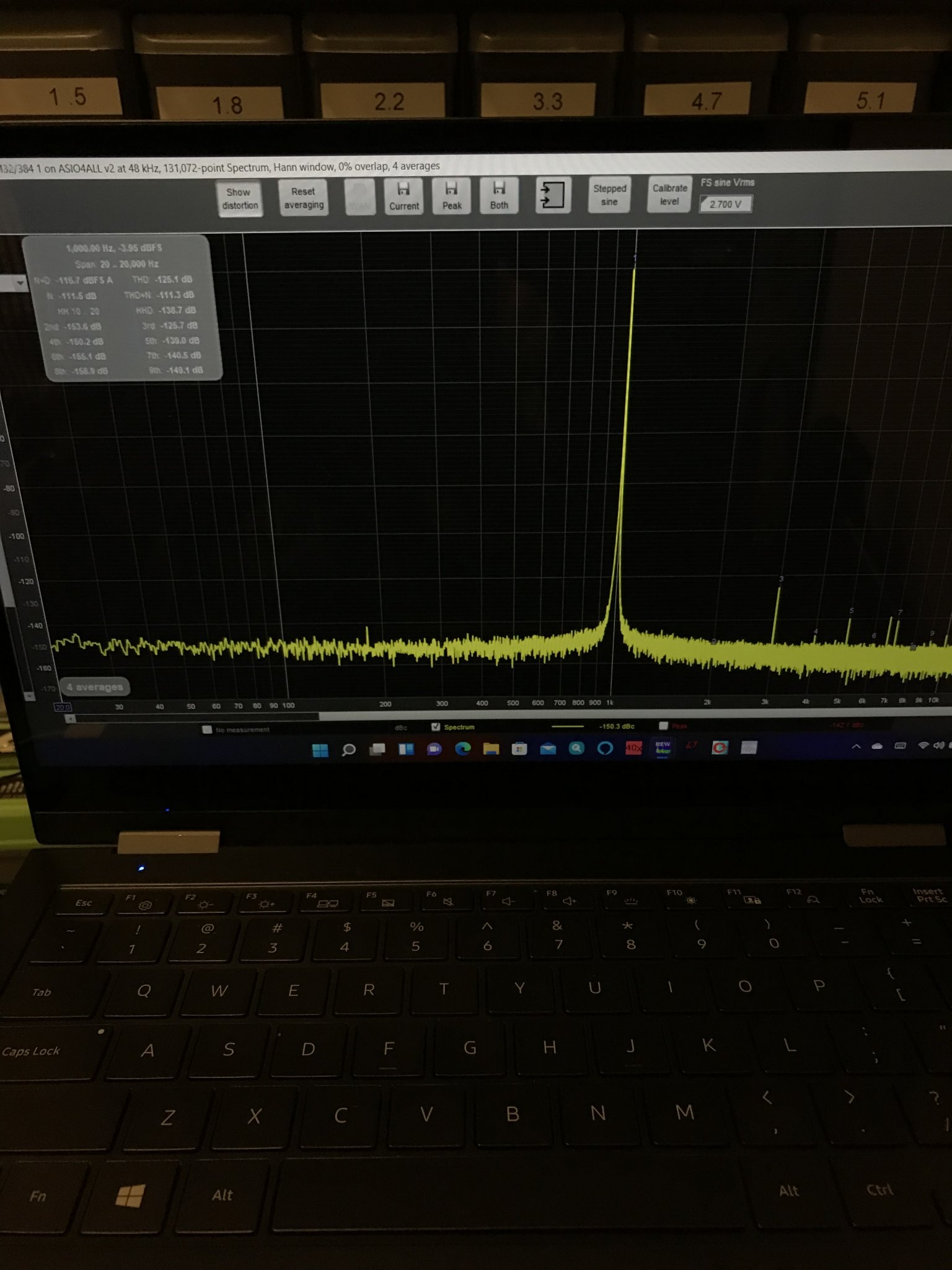This screenshot has height=1270, width=952.
Task: Click the red 40x taskbar icon
Action: pos(633,748)
